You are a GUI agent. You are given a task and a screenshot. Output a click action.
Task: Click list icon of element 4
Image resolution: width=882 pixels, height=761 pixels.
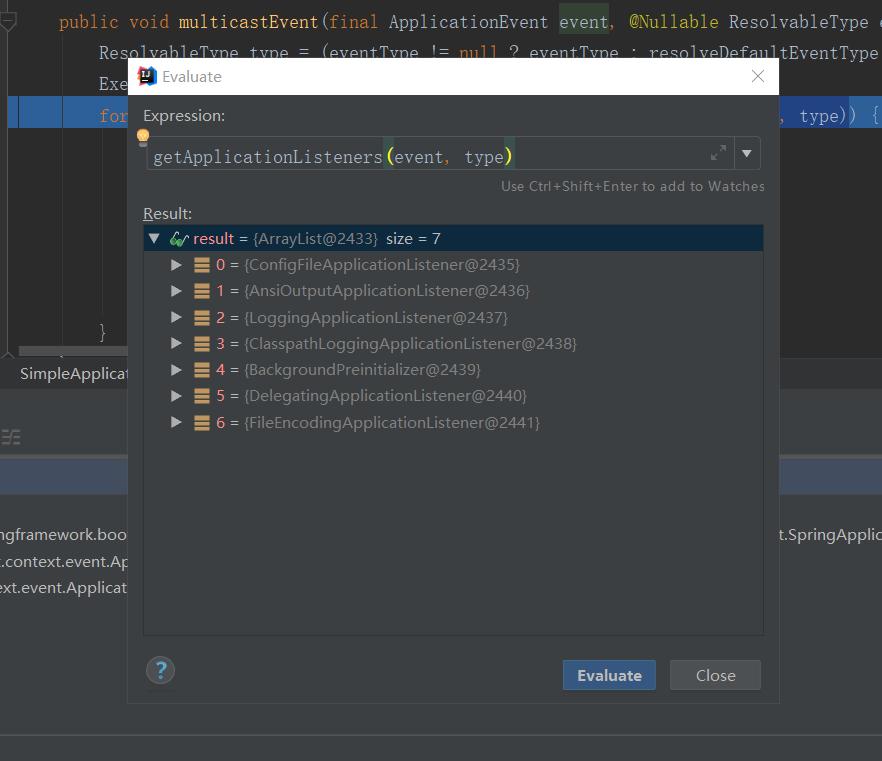202,370
